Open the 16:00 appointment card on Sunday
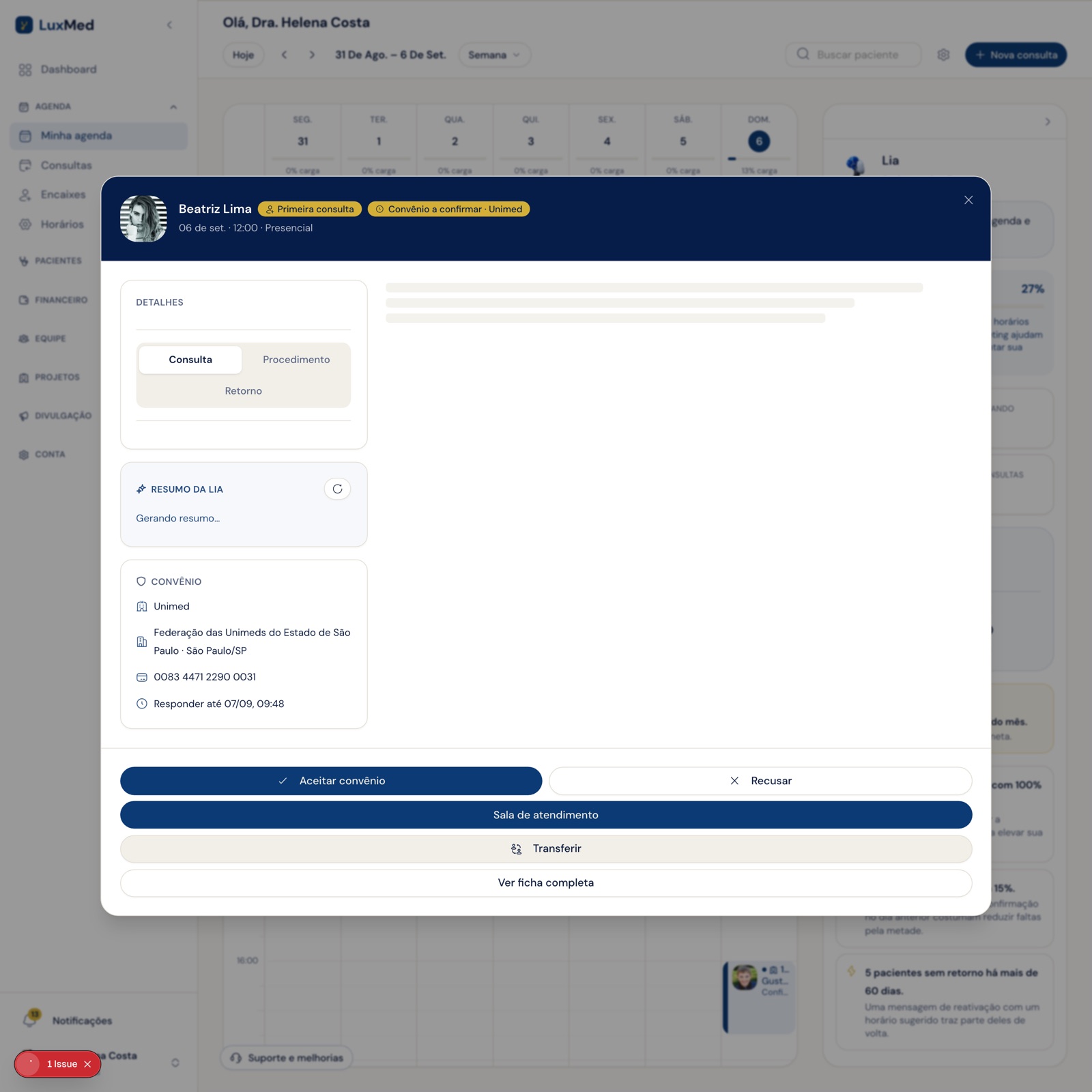The height and width of the screenshot is (1092, 1092). click(x=759, y=997)
